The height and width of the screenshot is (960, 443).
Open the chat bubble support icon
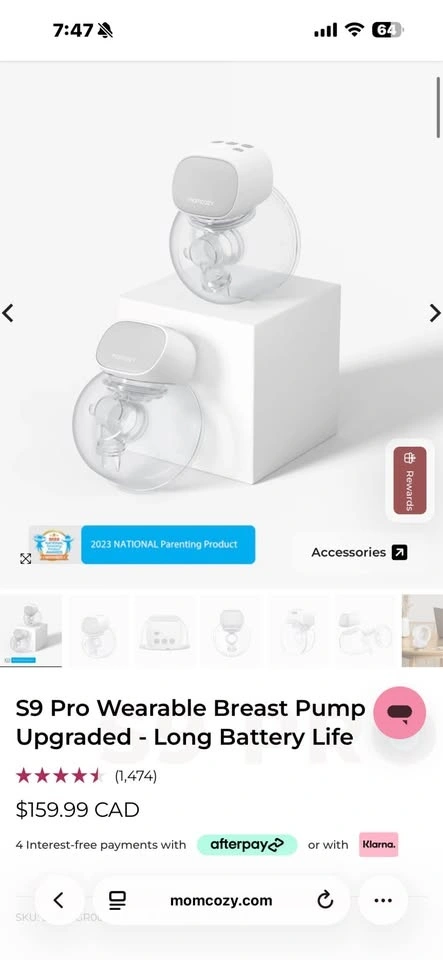tap(400, 713)
